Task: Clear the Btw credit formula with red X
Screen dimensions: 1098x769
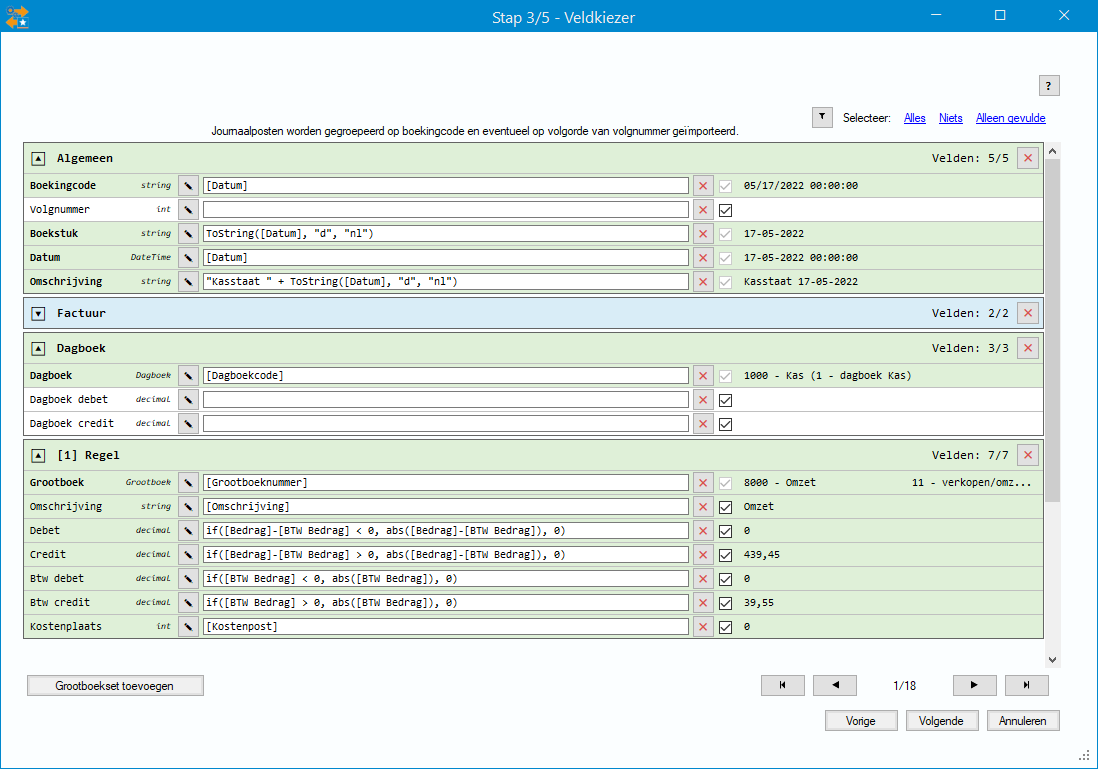Action: [703, 602]
